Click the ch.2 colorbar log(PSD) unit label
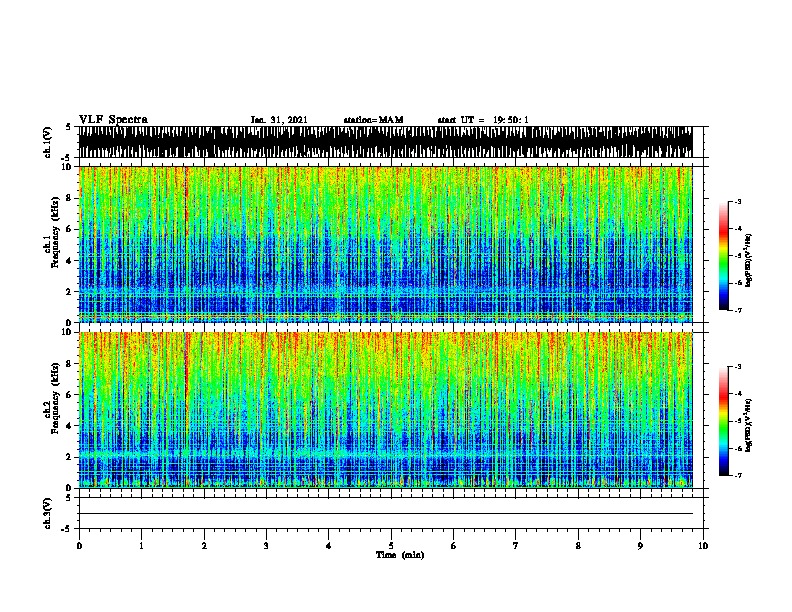Image resolution: width=792 pixels, height=612 pixels. pos(749,425)
